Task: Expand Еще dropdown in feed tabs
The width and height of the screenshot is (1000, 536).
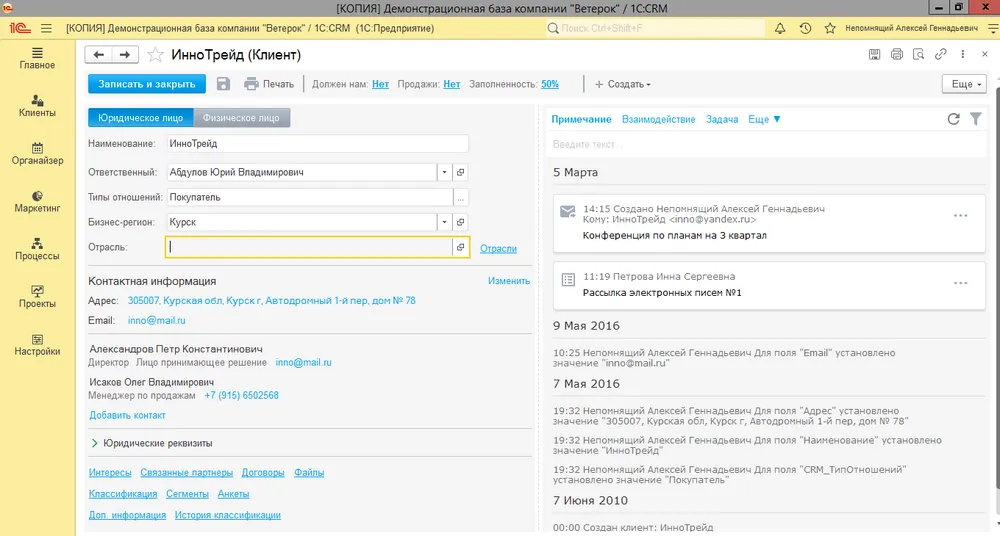Action: (x=764, y=119)
